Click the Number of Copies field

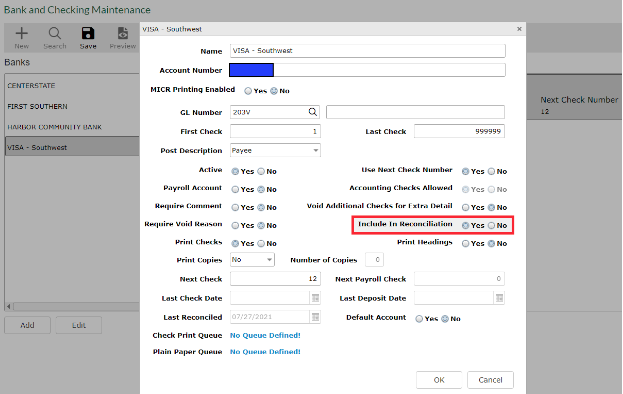click(374, 260)
